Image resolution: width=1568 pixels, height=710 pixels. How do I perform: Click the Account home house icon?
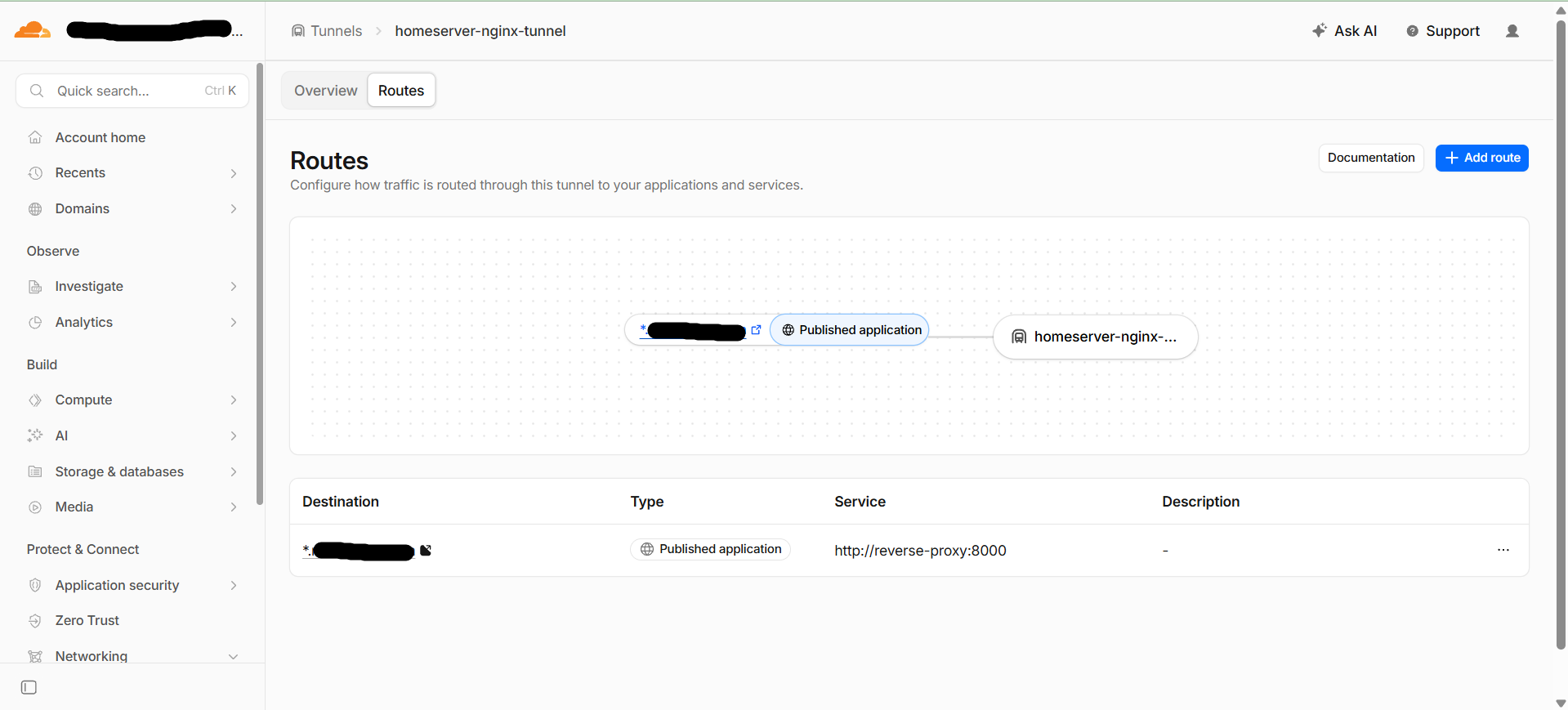[35, 137]
